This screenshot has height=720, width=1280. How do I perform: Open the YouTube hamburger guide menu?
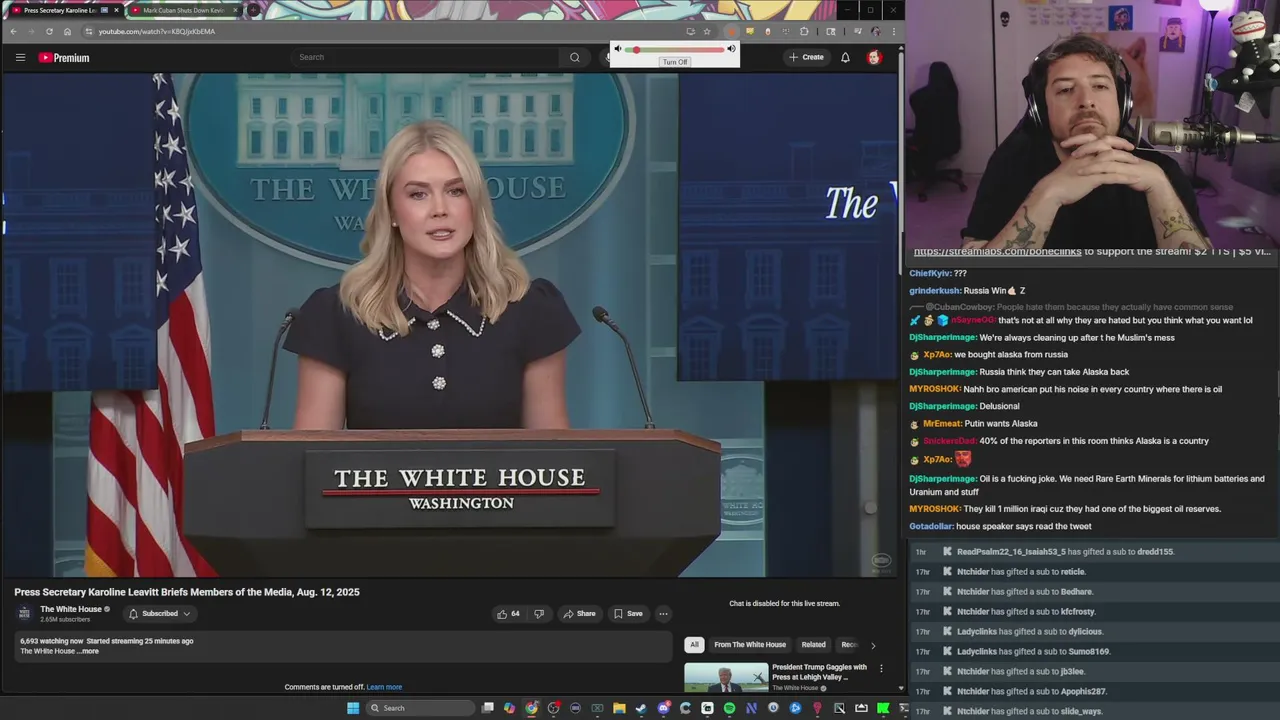20,57
